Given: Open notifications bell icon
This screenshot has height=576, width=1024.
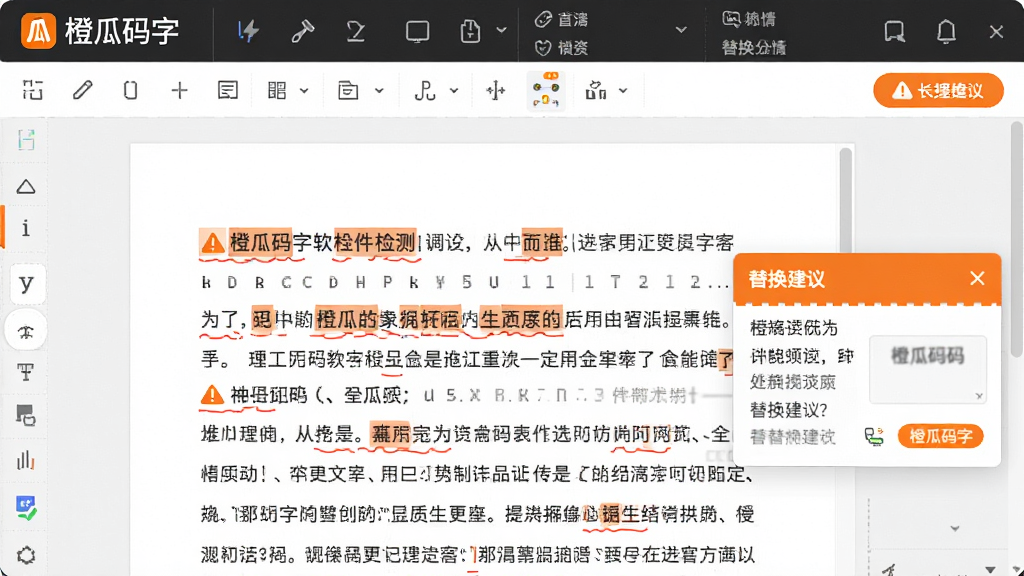Looking at the screenshot, I should (x=946, y=31).
